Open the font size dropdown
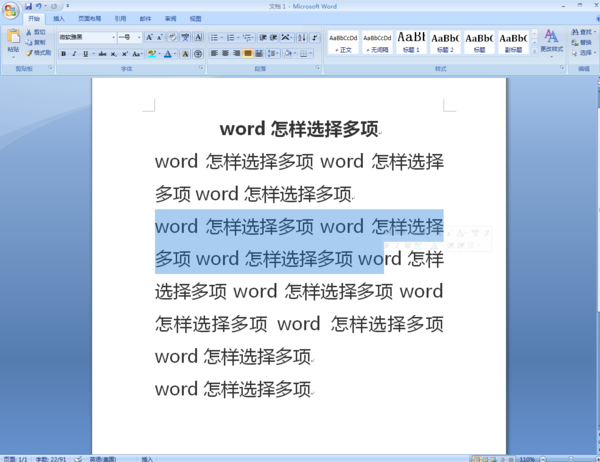This screenshot has height=462, width=600. (x=139, y=37)
